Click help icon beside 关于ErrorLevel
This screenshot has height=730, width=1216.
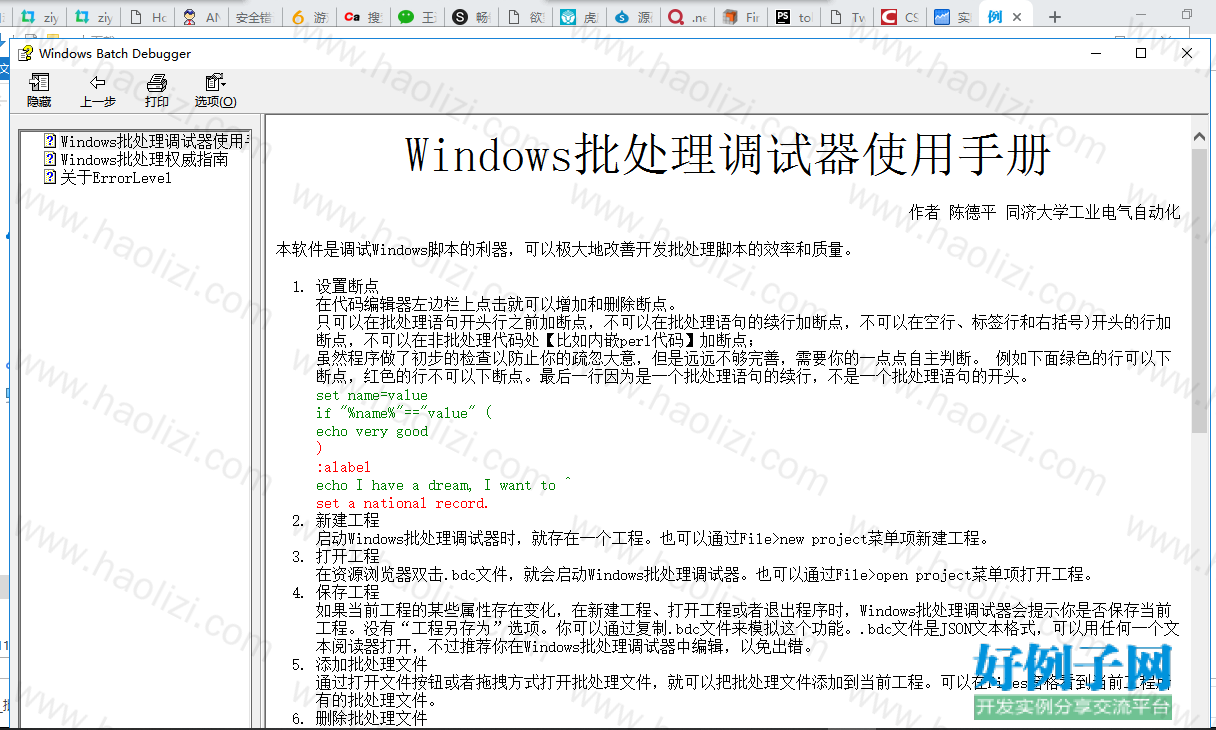point(50,177)
